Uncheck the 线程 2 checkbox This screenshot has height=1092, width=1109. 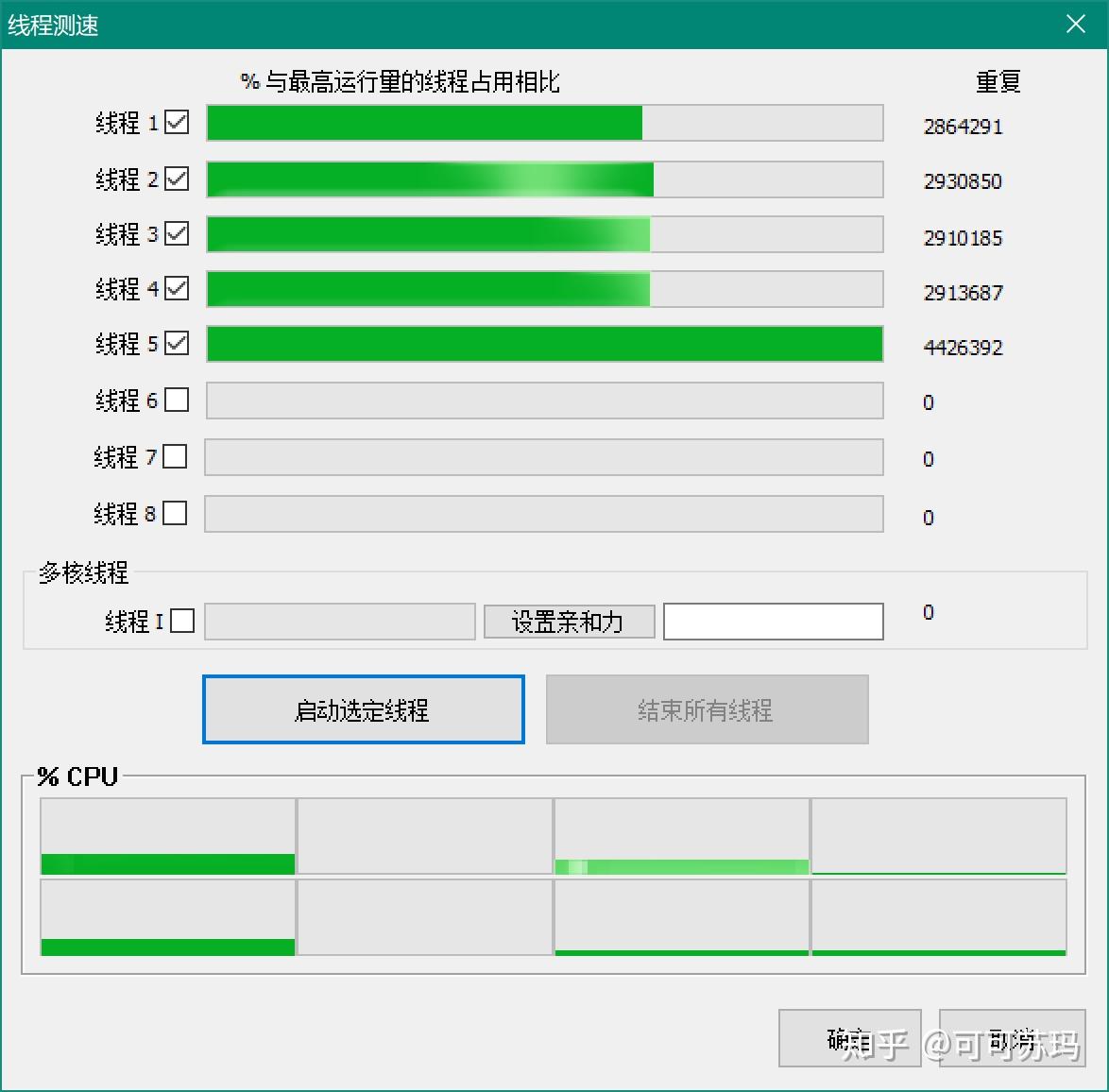(x=176, y=178)
